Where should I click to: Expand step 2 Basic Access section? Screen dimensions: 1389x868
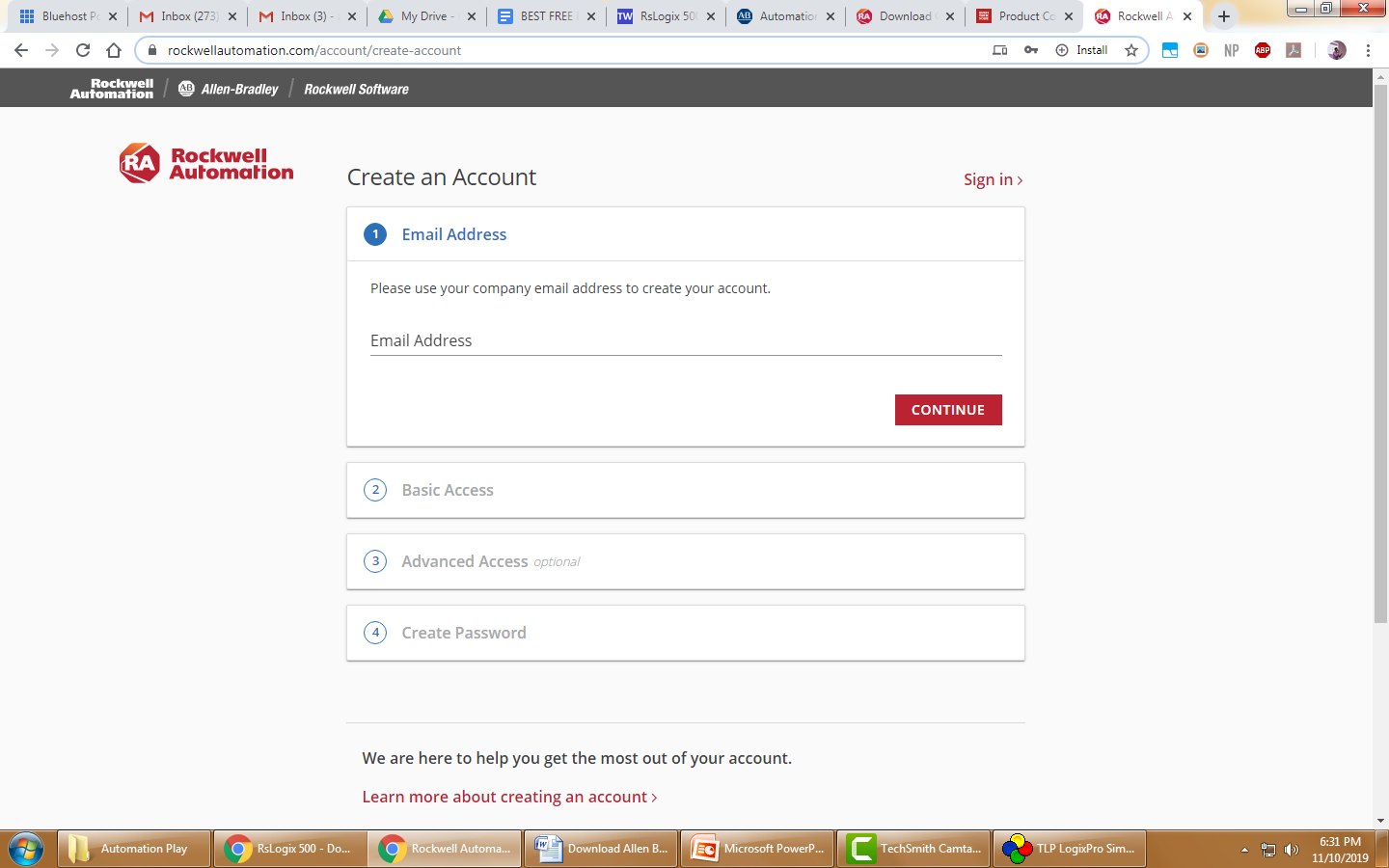point(686,490)
